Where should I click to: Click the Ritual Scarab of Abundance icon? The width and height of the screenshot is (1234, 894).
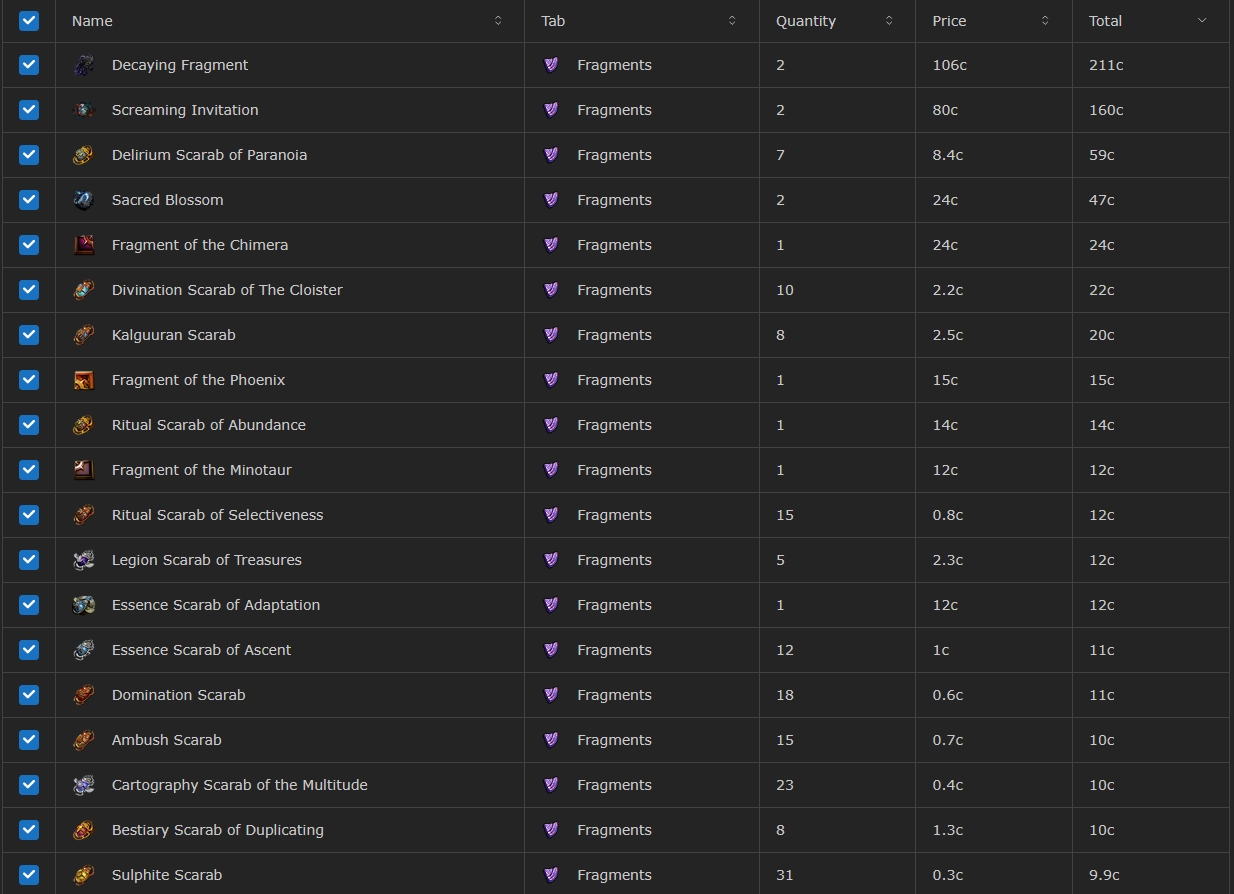[x=84, y=425]
